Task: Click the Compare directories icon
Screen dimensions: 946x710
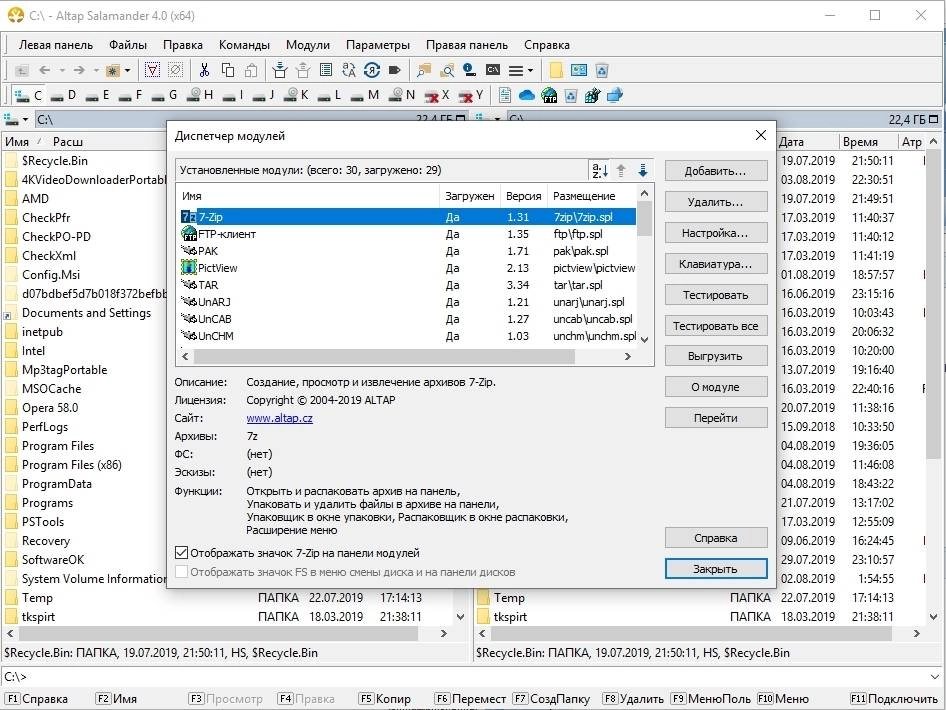Action: point(447,71)
